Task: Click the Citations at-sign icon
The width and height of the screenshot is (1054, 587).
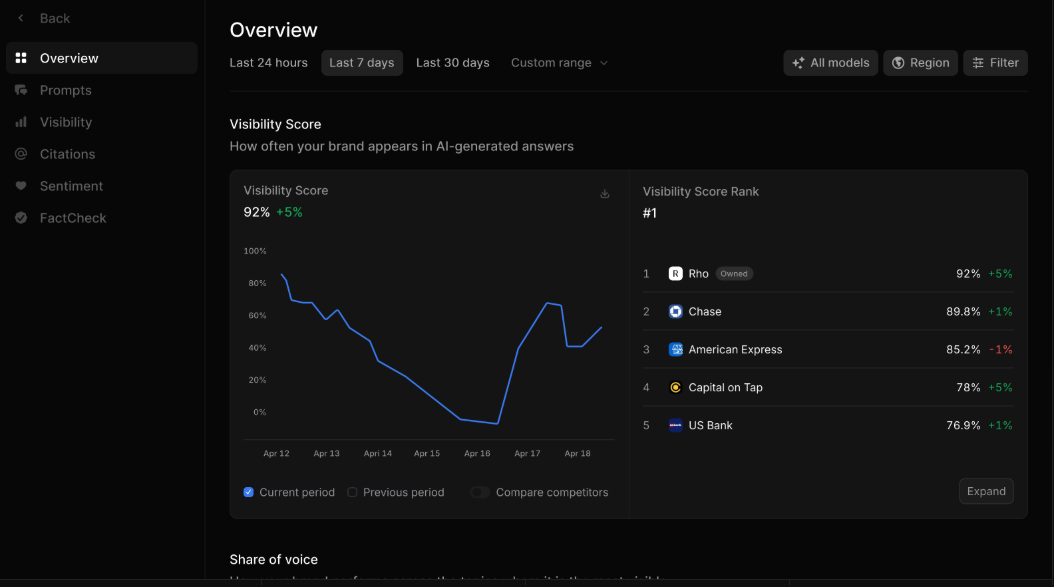Action: (21, 154)
